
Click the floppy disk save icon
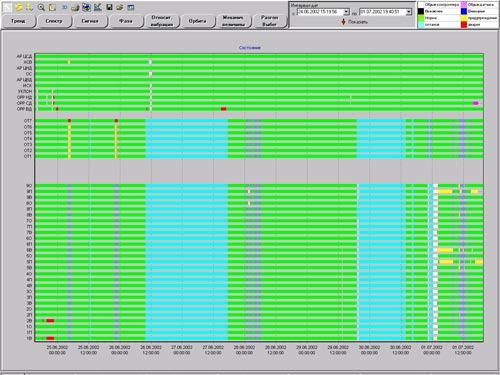pyautogui.click(x=109, y=7)
